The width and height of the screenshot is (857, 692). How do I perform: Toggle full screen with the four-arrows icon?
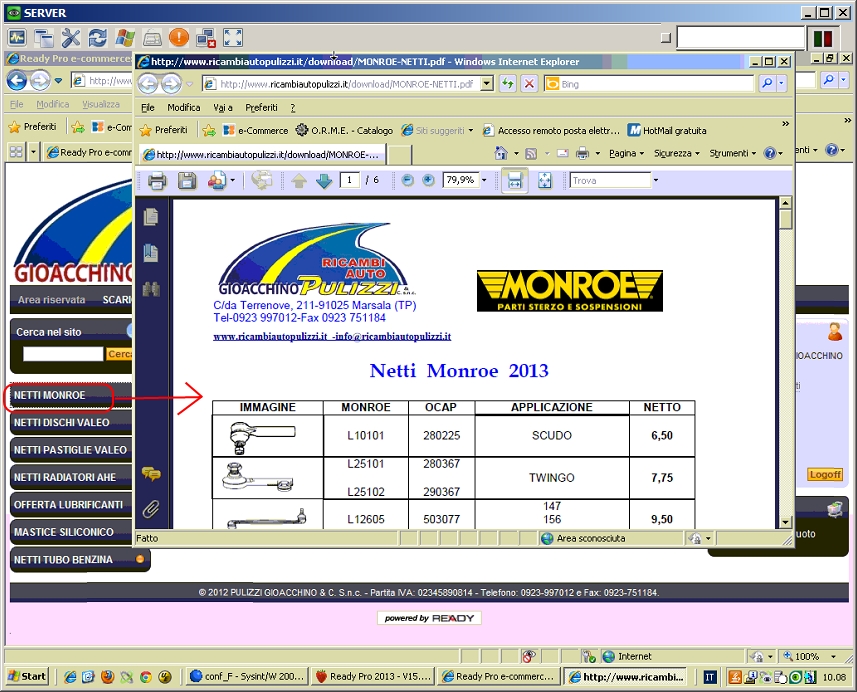(233, 38)
